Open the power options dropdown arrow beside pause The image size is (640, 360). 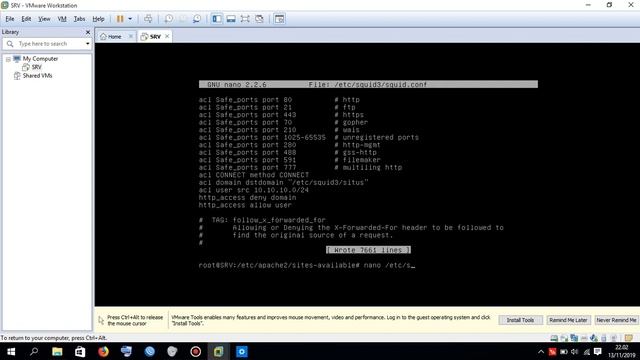130,19
